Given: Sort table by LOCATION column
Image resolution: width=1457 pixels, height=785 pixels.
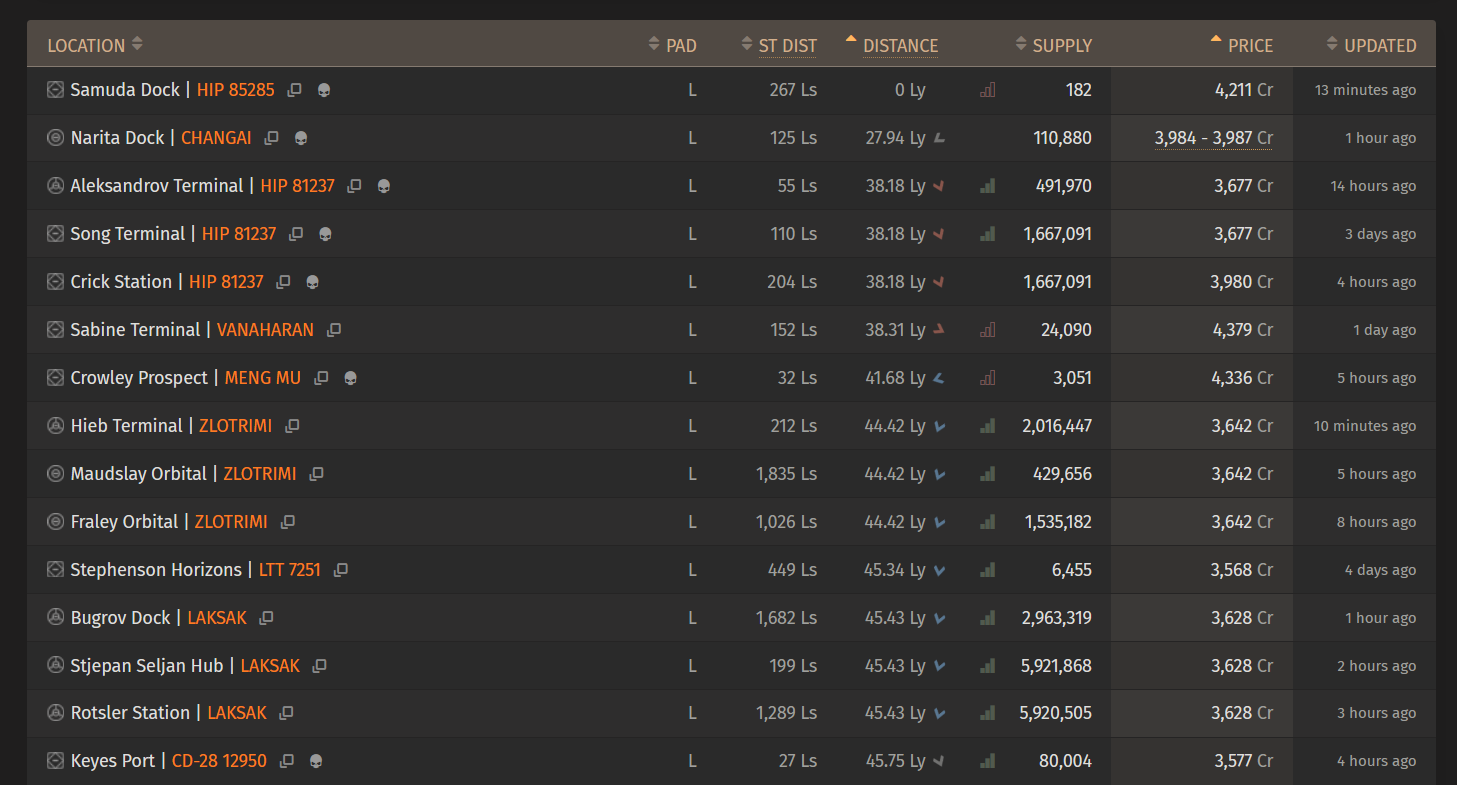Looking at the screenshot, I should point(95,45).
